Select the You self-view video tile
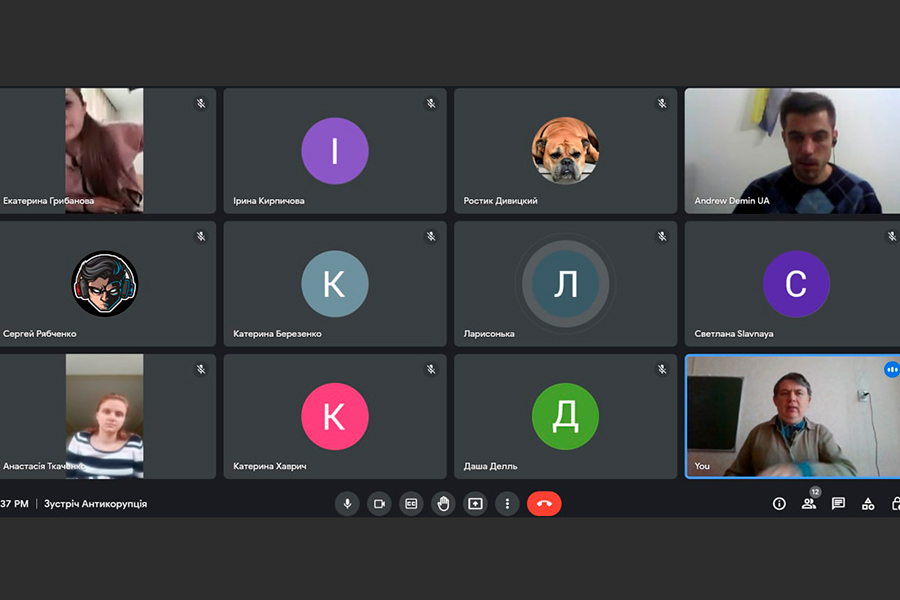Image resolution: width=900 pixels, height=600 pixels. [x=793, y=416]
